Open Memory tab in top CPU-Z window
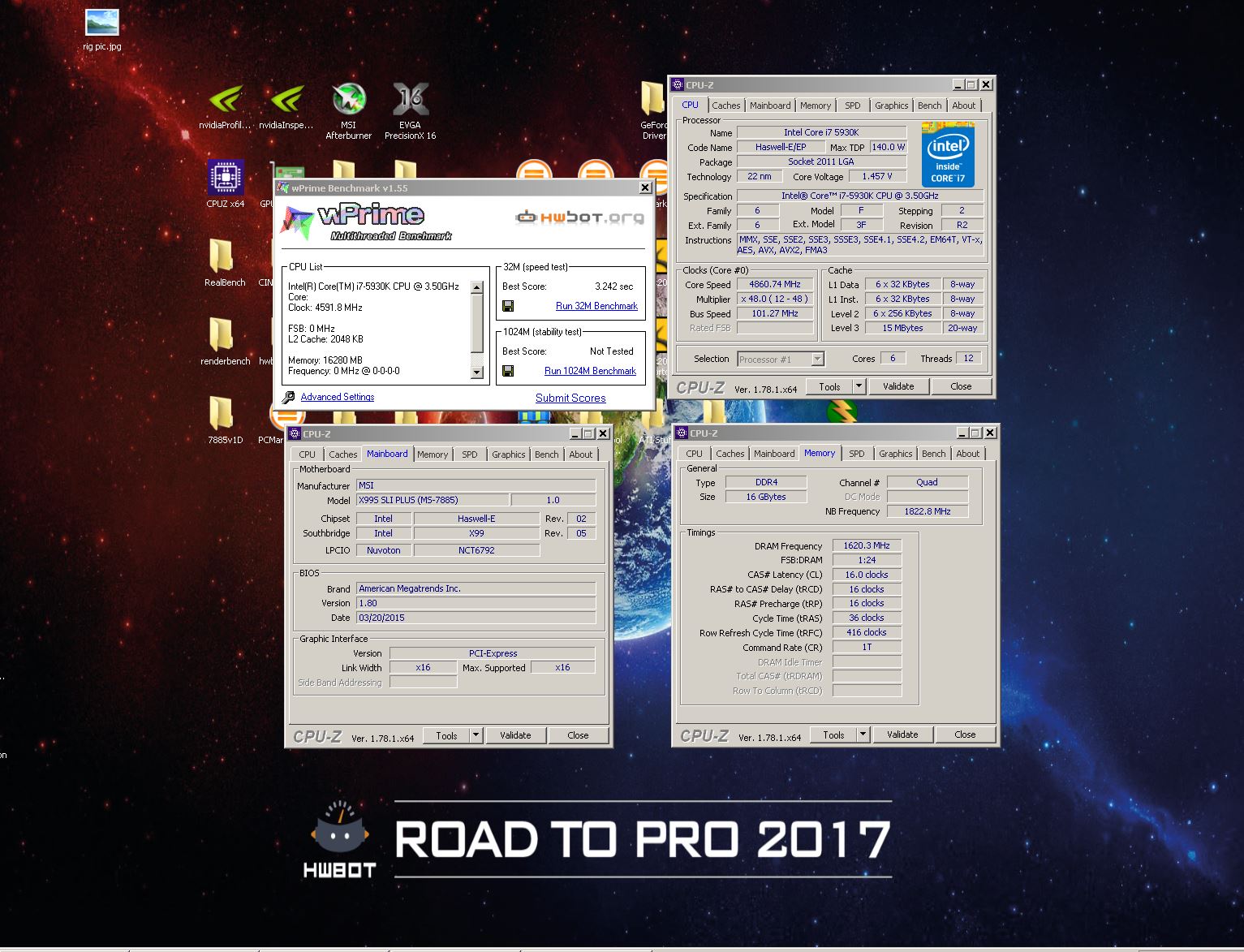 point(816,106)
